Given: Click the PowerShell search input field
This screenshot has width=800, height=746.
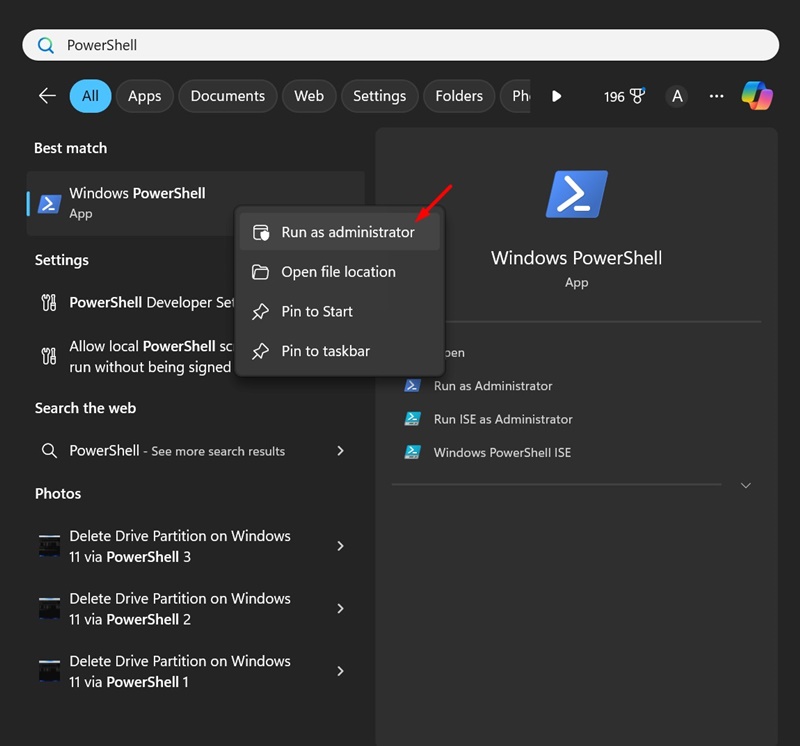Looking at the screenshot, I should (x=400, y=45).
